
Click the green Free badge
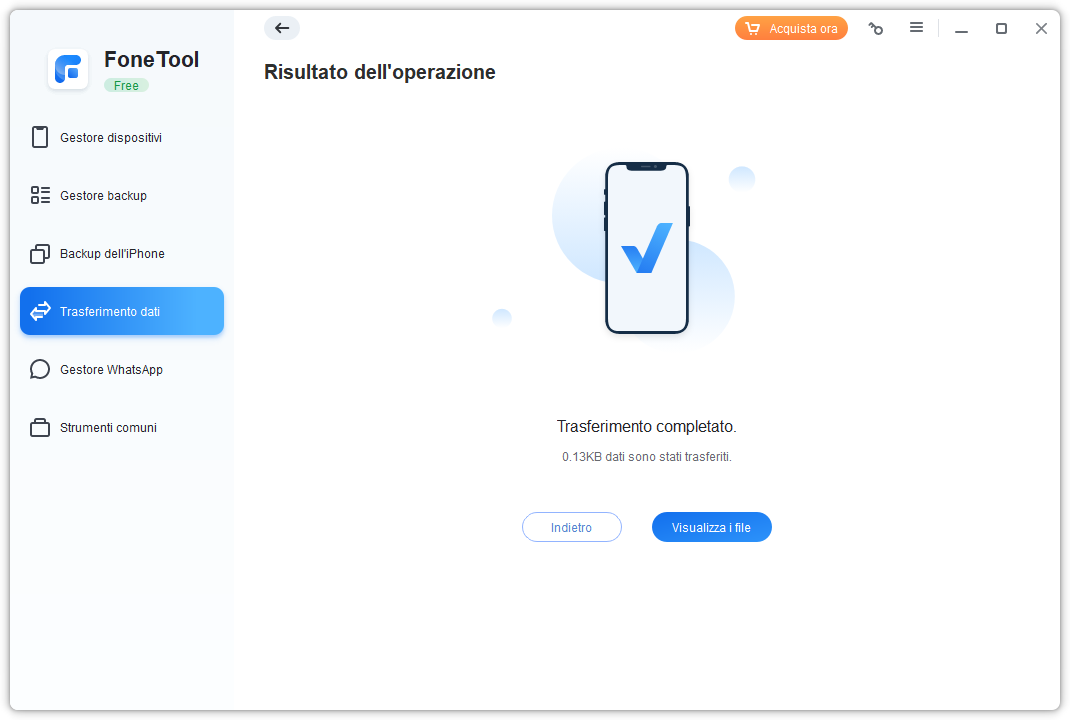[x=126, y=86]
